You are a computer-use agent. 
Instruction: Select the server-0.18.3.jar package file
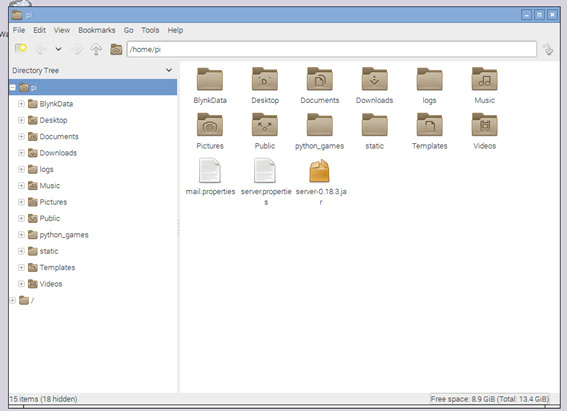(320, 171)
